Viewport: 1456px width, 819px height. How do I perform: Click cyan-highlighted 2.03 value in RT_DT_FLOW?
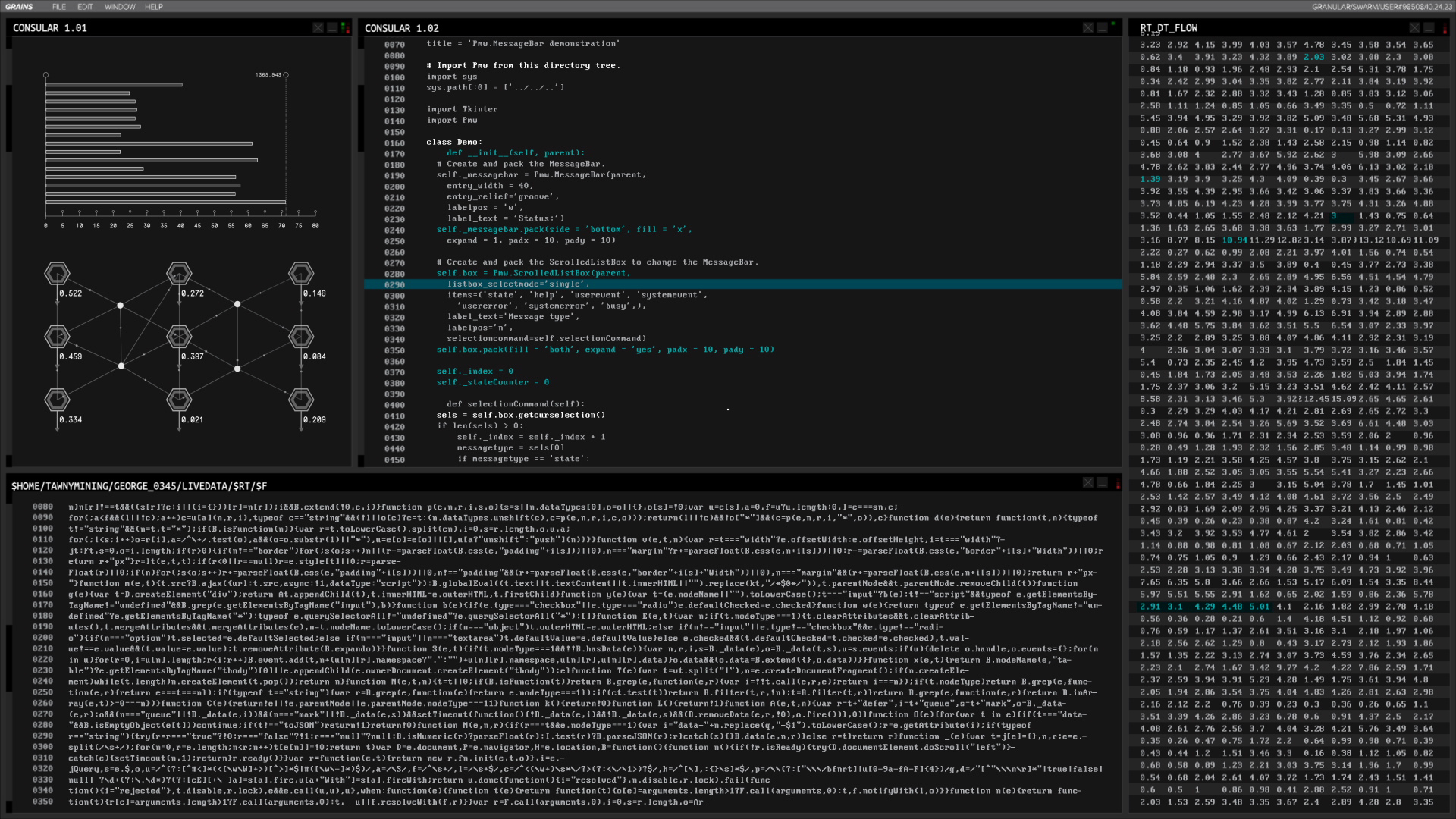1314,58
